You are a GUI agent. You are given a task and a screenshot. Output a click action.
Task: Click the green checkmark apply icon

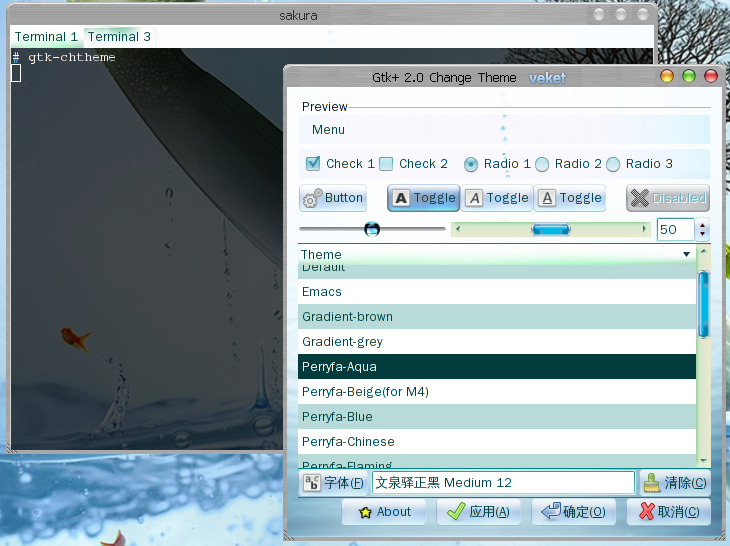tap(455, 512)
